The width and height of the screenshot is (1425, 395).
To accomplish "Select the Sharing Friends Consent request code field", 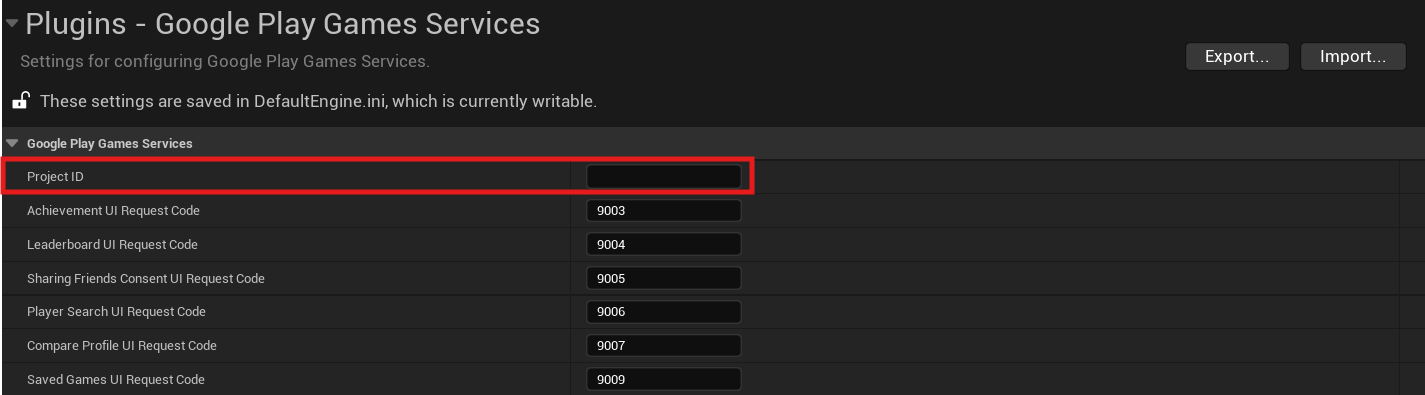I will 663,278.
